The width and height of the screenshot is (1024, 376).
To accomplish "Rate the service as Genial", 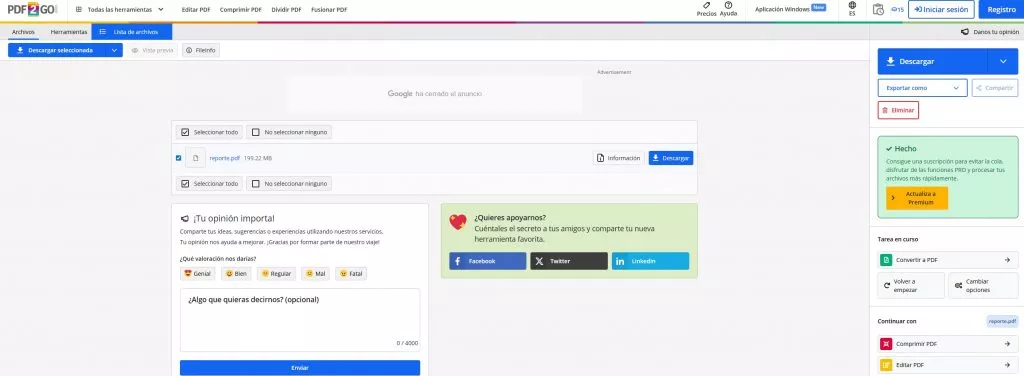I will point(197,274).
